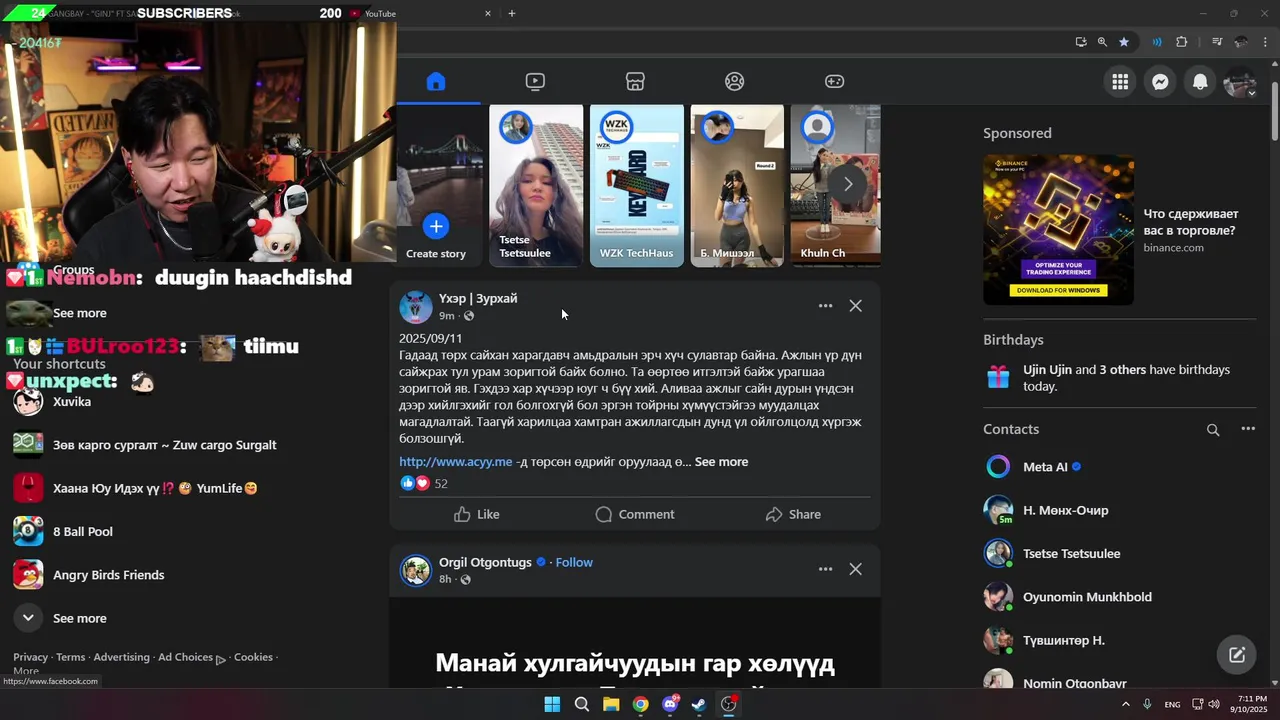Open Chrome zoom magnifier icon
The width and height of the screenshot is (1280, 720).
(1102, 42)
